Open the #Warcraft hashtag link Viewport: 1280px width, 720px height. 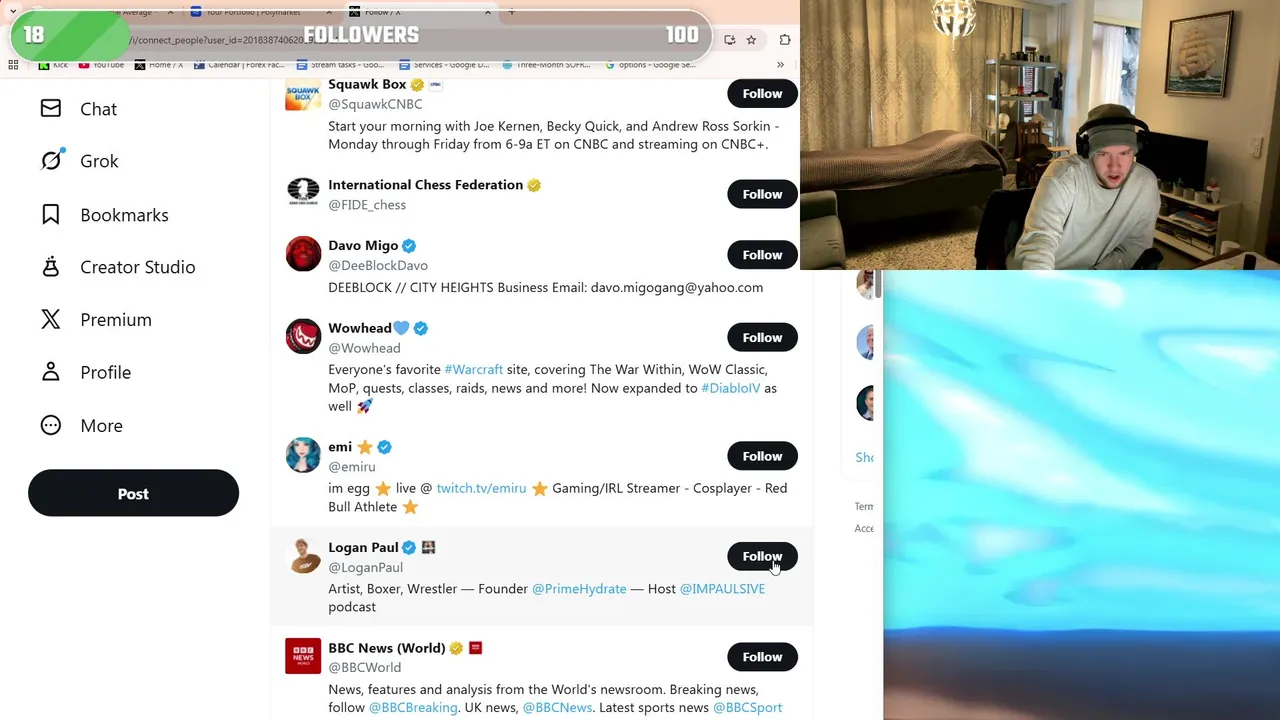473,369
